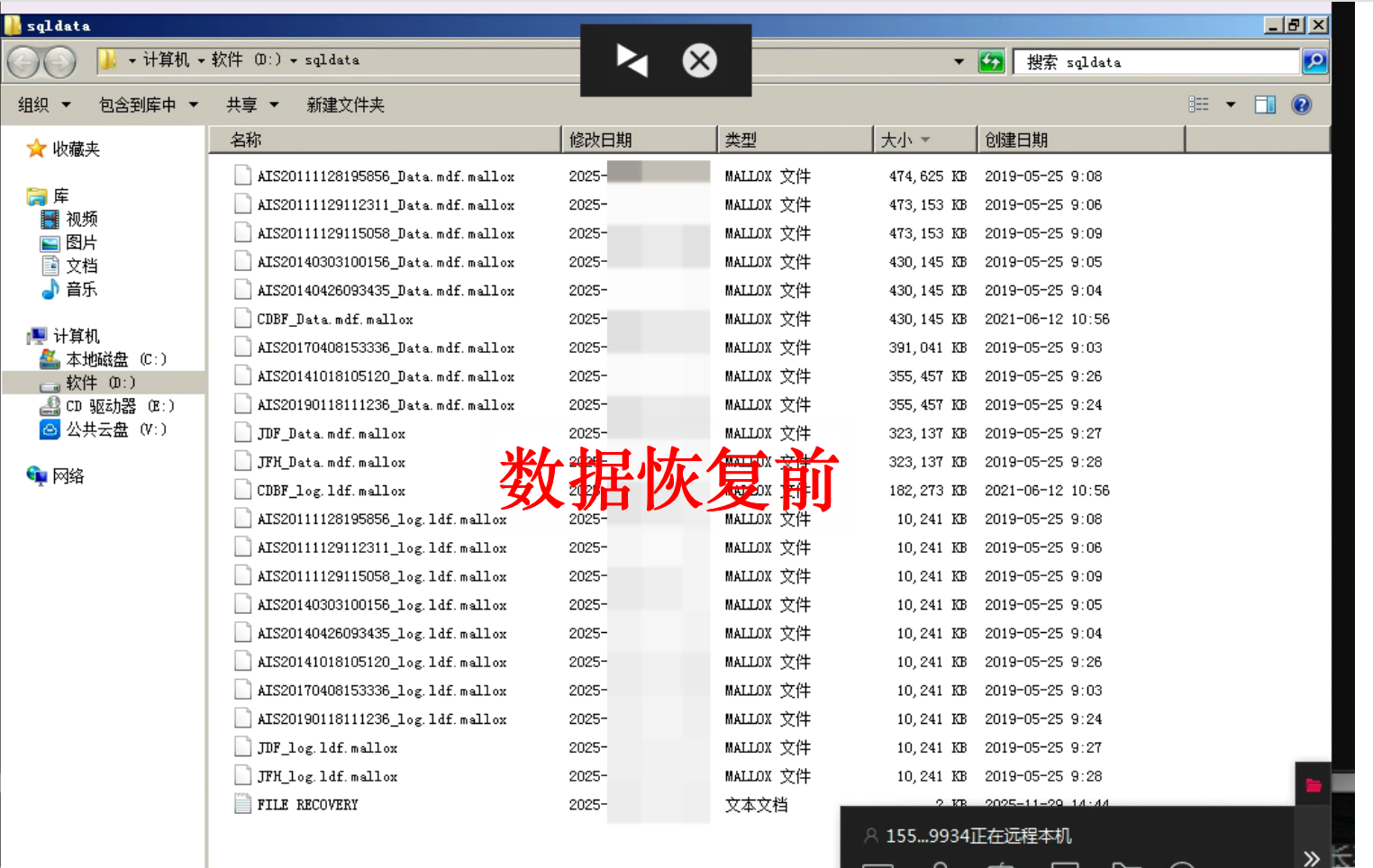The image size is (1373, 868).
Task: Click the green refresh icon beside address bar
Action: (x=991, y=61)
